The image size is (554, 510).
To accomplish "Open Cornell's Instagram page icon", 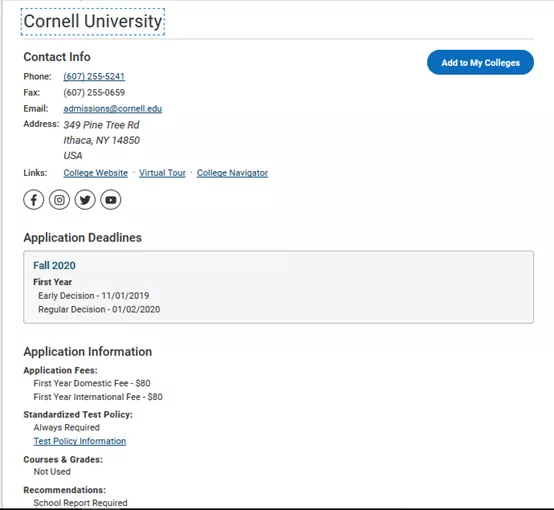I will click(59, 200).
